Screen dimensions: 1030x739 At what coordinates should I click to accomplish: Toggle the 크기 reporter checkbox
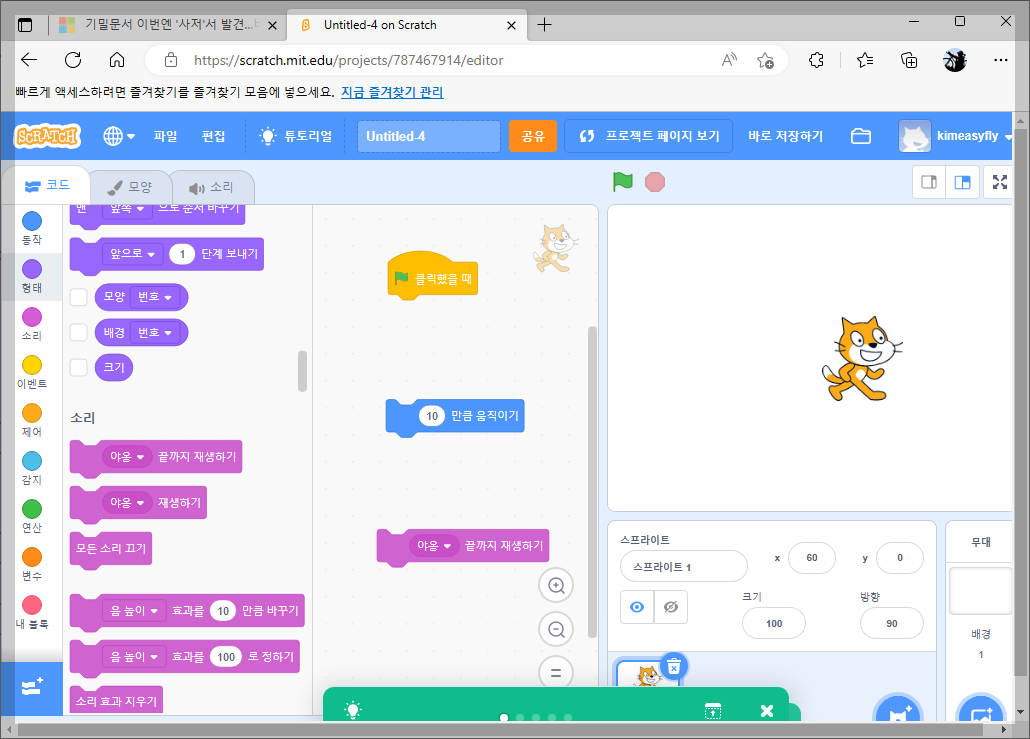(79, 367)
